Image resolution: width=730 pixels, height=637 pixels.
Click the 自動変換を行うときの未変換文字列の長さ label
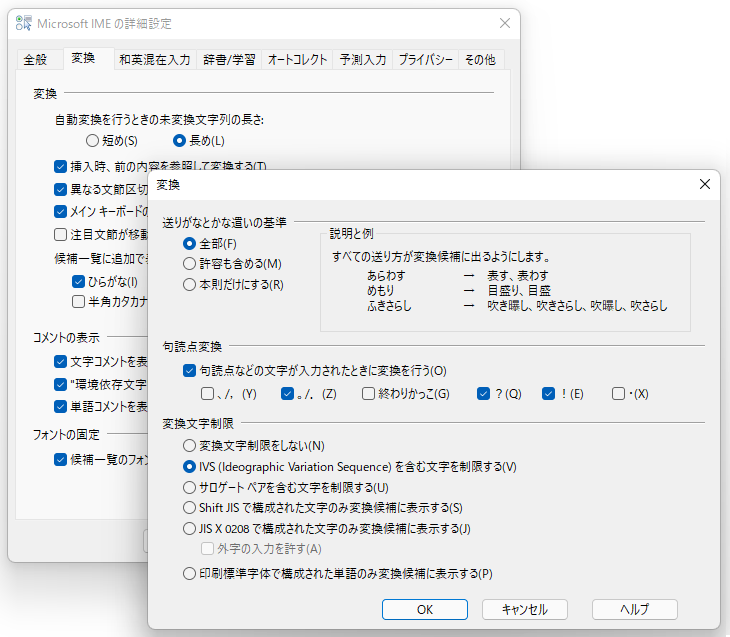[x=159, y=120]
